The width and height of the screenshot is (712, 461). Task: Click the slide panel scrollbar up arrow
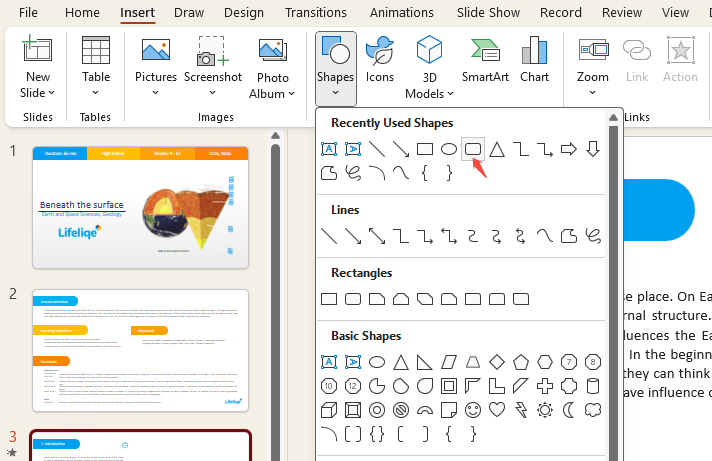click(x=275, y=135)
